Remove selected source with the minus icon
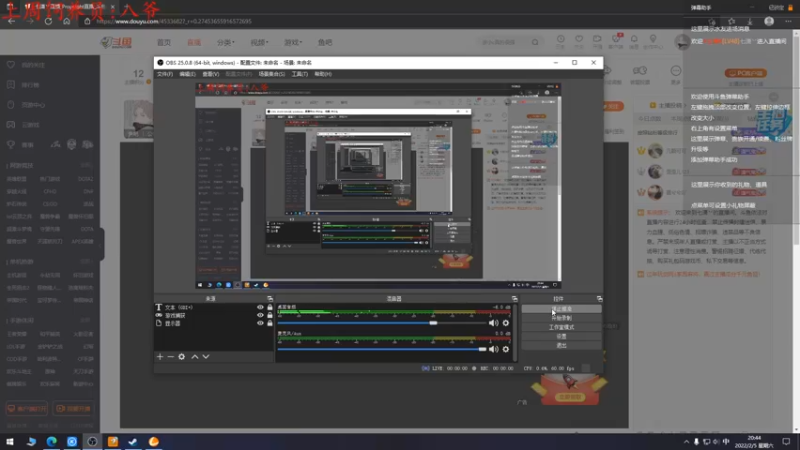This screenshot has height=450, width=800. click(171, 357)
